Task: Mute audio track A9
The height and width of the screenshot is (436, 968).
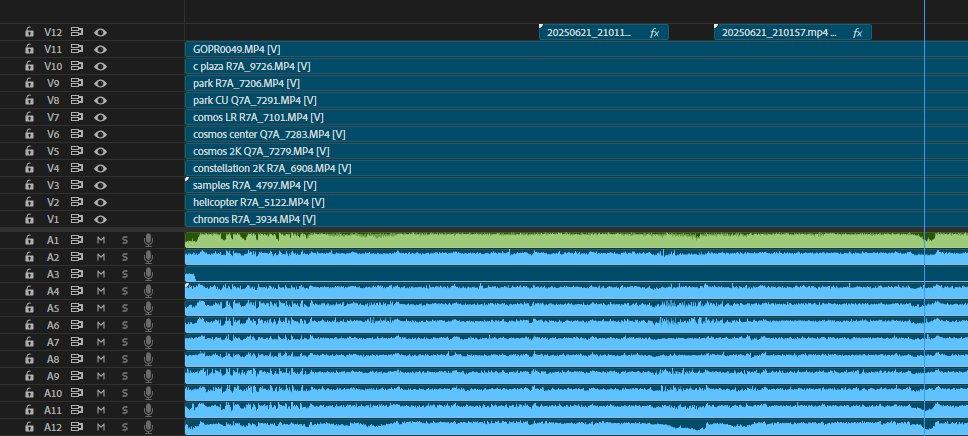Action: point(101,375)
